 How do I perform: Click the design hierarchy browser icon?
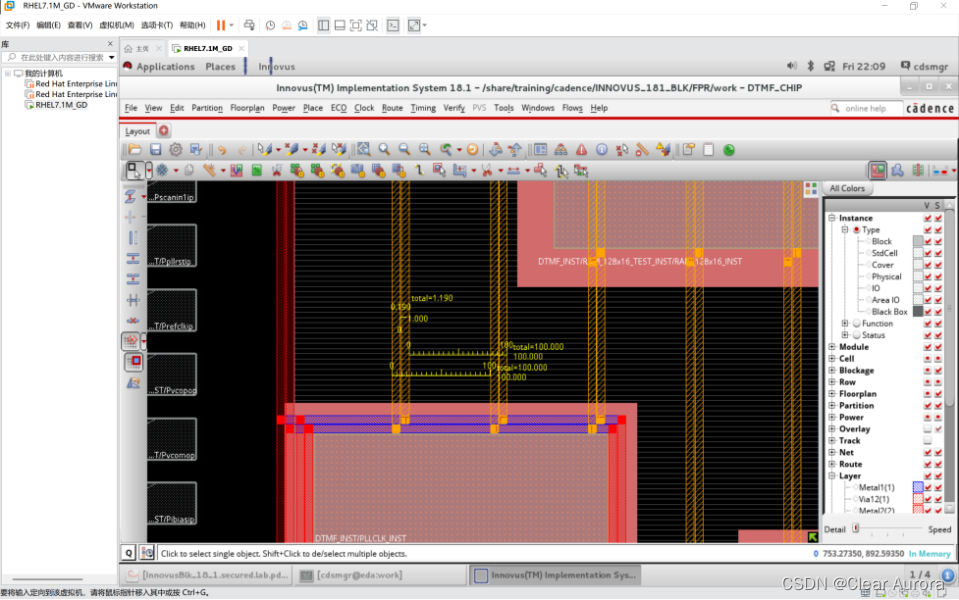(x=560, y=149)
